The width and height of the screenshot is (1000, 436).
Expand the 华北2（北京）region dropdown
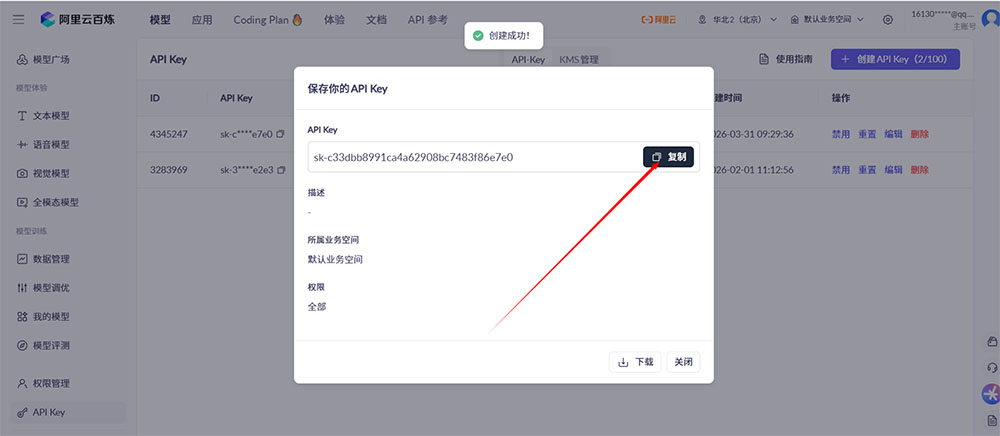pyautogui.click(x=738, y=20)
